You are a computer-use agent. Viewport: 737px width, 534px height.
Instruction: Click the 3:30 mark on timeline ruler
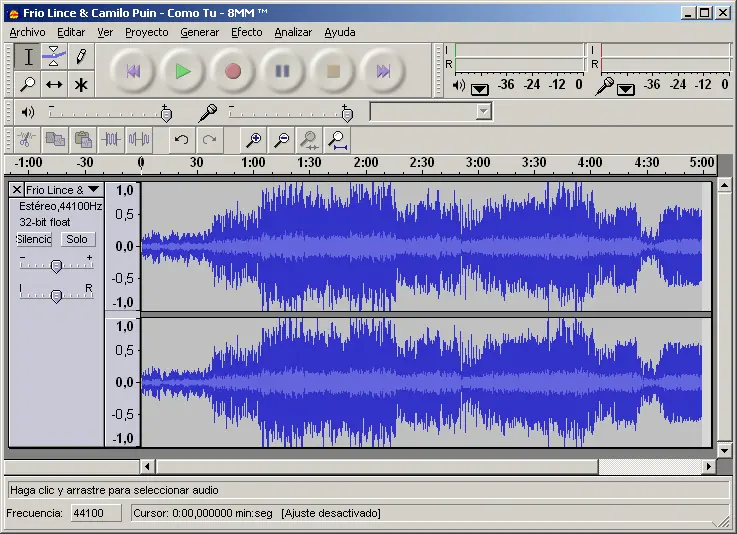534,163
